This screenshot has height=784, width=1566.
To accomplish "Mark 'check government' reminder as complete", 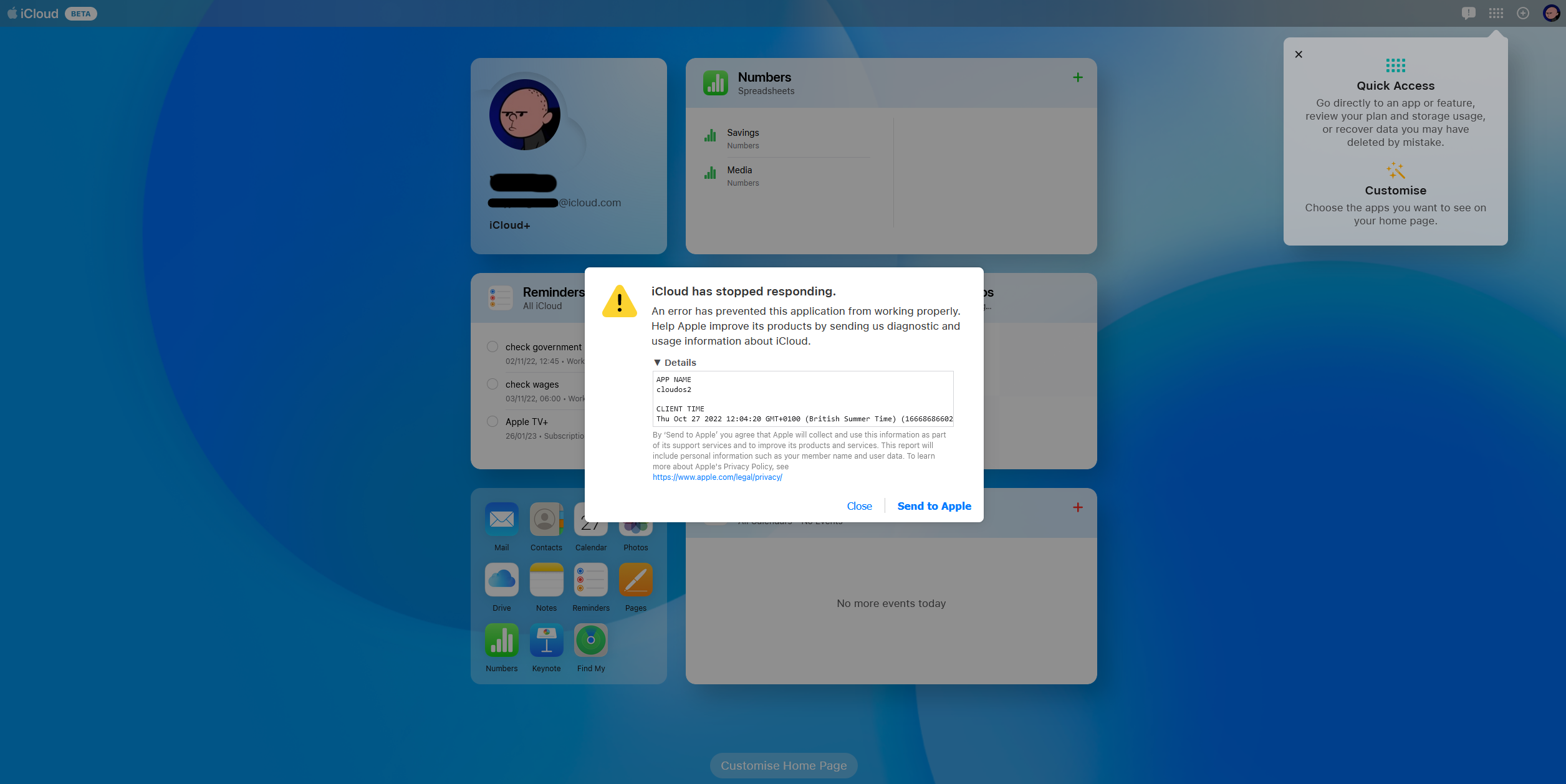I will pyautogui.click(x=492, y=347).
